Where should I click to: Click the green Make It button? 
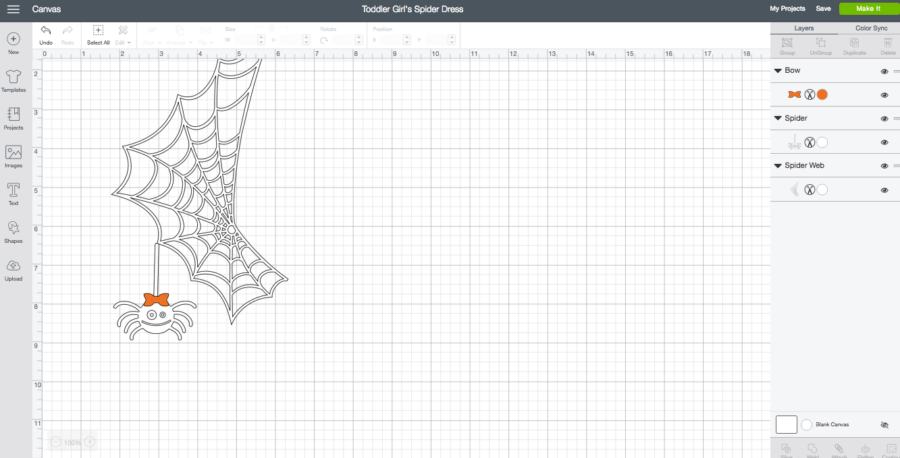(x=868, y=9)
